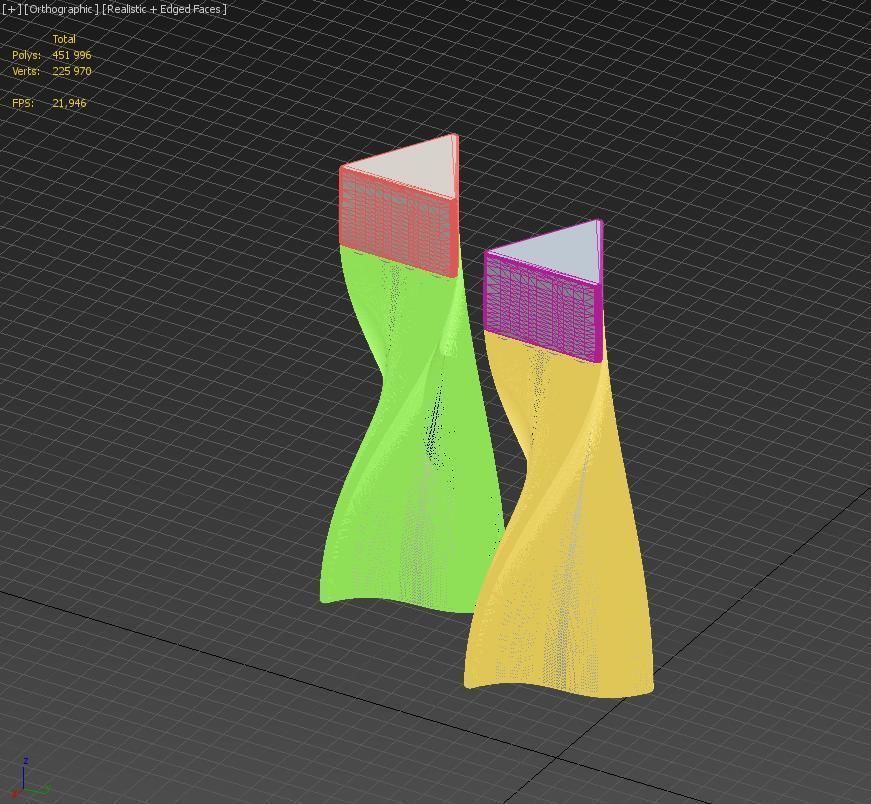Image resolution: width=871 pixels, height=804 pixels.
Task: Click the Total statistics header
Action: tap(64, 39)
